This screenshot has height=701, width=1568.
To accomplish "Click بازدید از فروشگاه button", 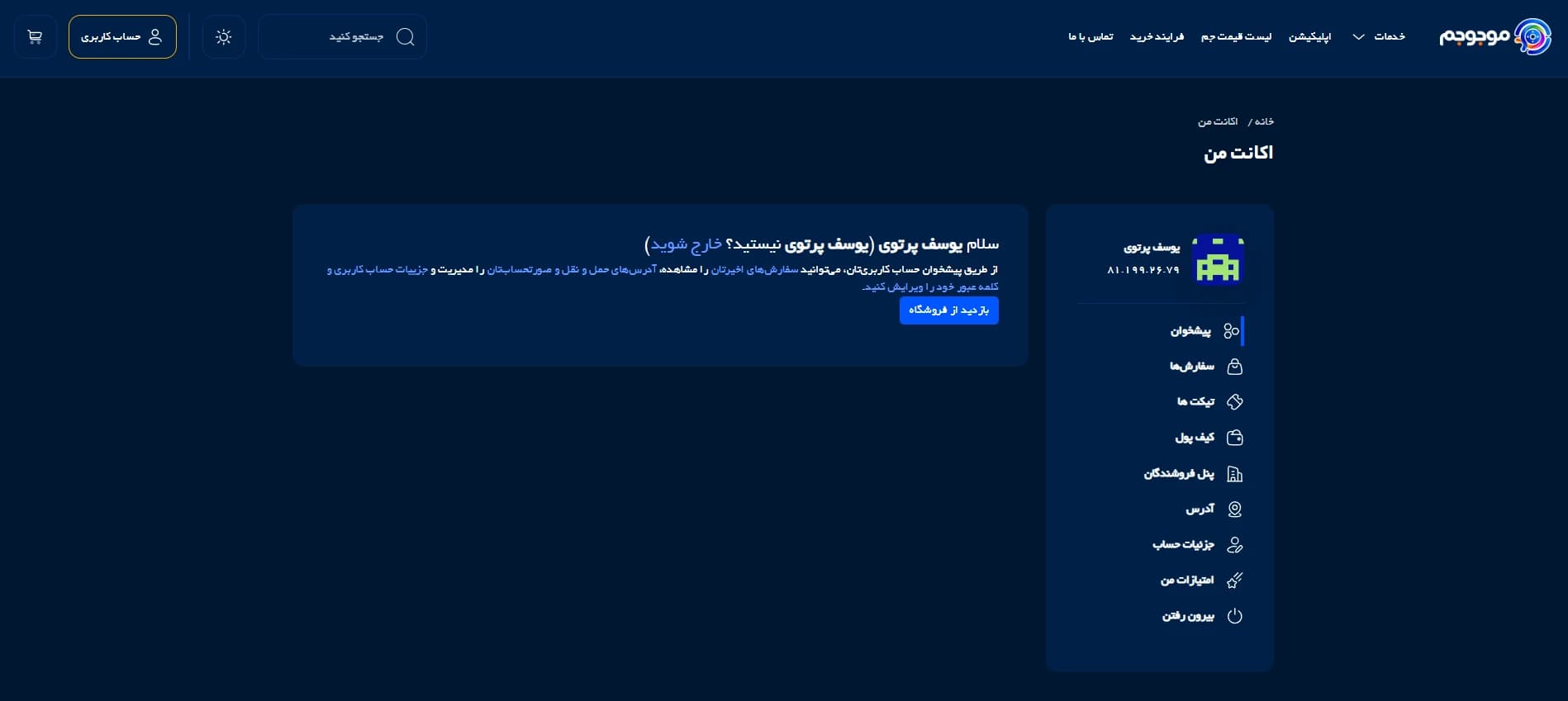I will [948, 310].
